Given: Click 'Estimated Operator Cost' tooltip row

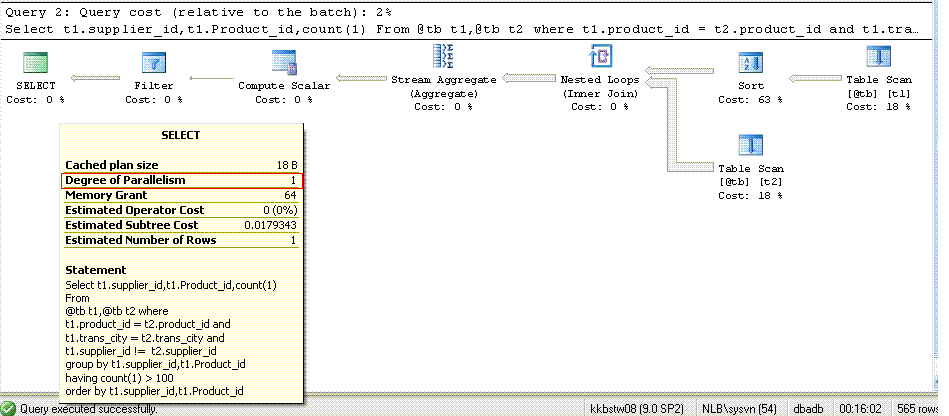Looking at the screenshot, I should [181, 210].
